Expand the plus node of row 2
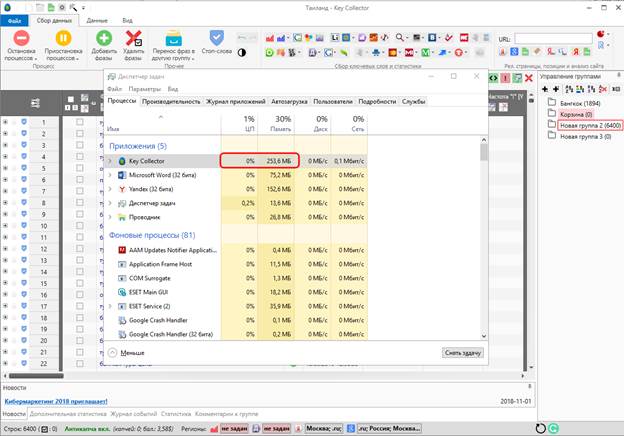This screenshot has height=436, width=624. click(5, 134)
